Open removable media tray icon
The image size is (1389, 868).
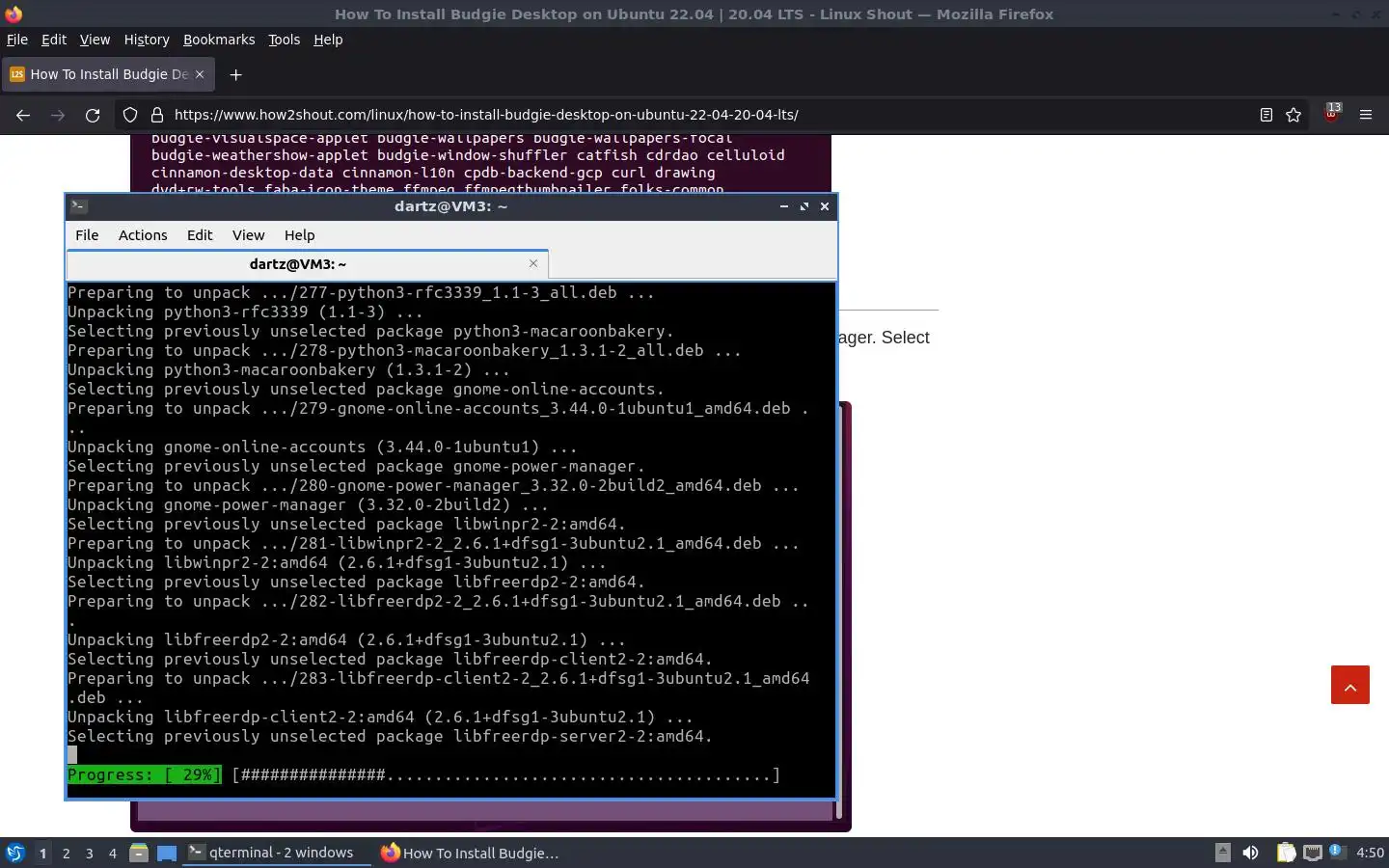(x=1222, y=853)
